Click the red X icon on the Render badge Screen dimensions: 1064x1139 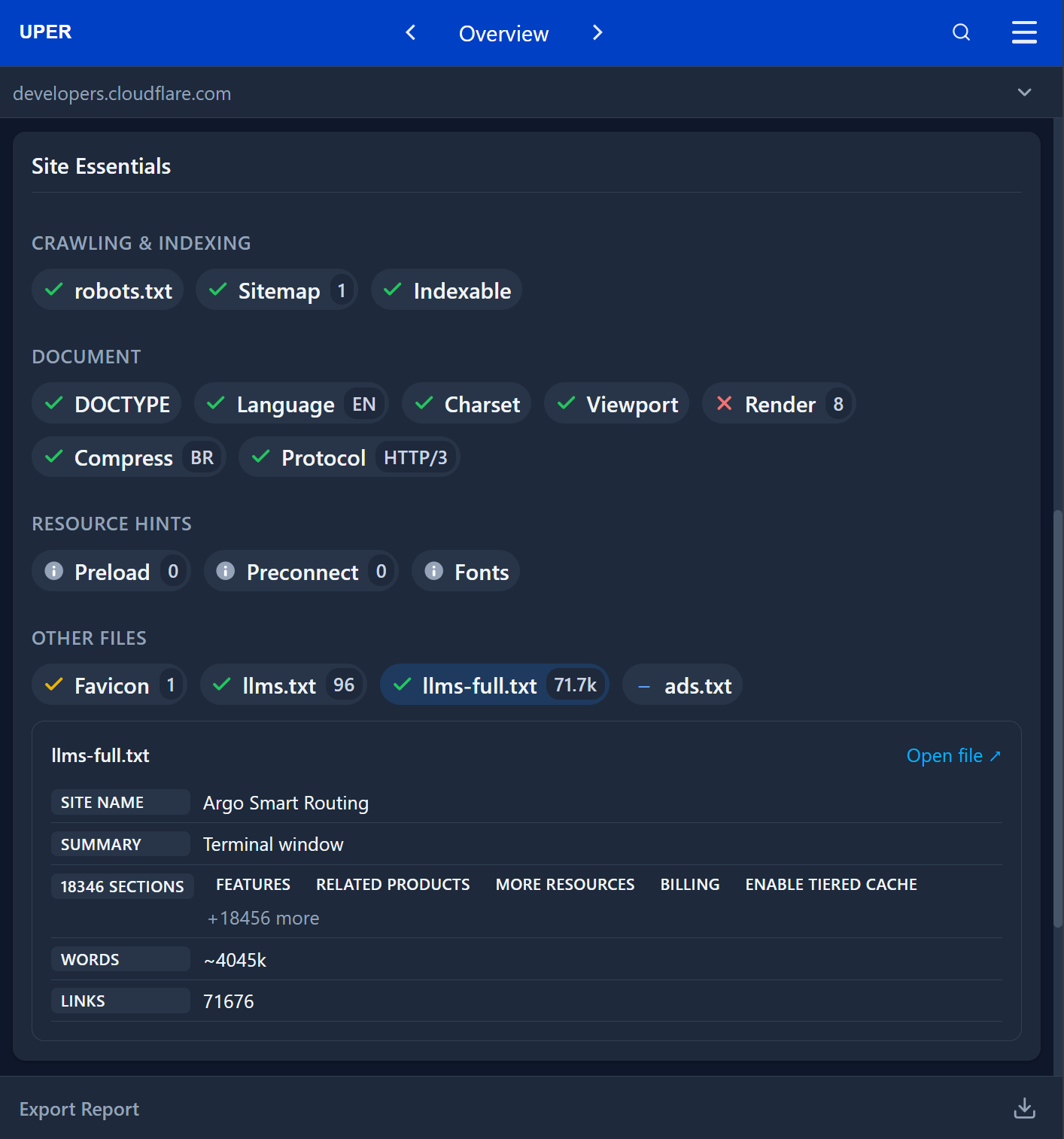tap(723, 403)
